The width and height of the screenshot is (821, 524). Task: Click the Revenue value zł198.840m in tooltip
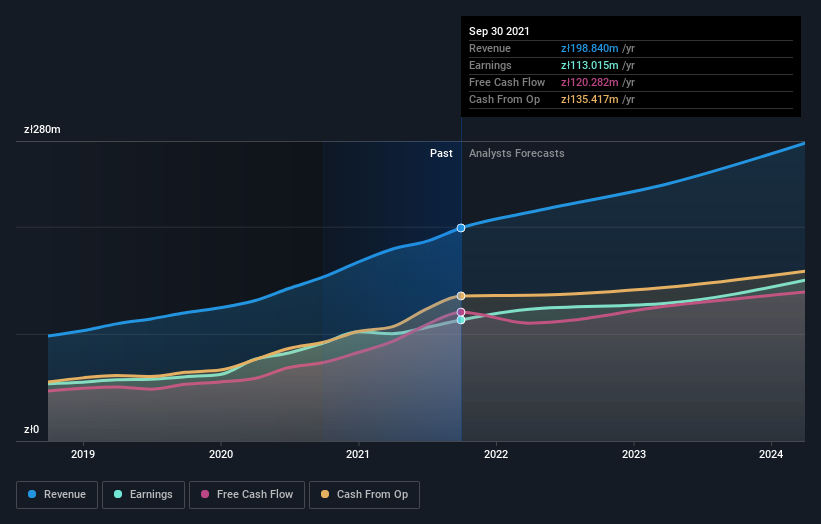tap(590, 48)
